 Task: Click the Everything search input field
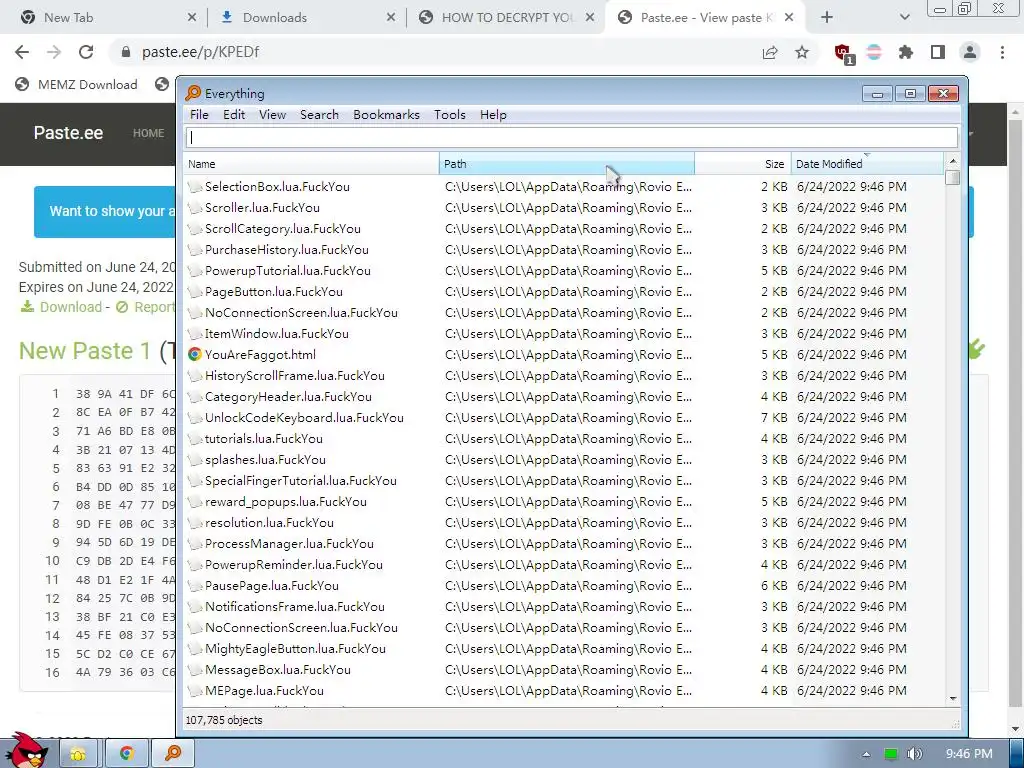pos(572,137)
